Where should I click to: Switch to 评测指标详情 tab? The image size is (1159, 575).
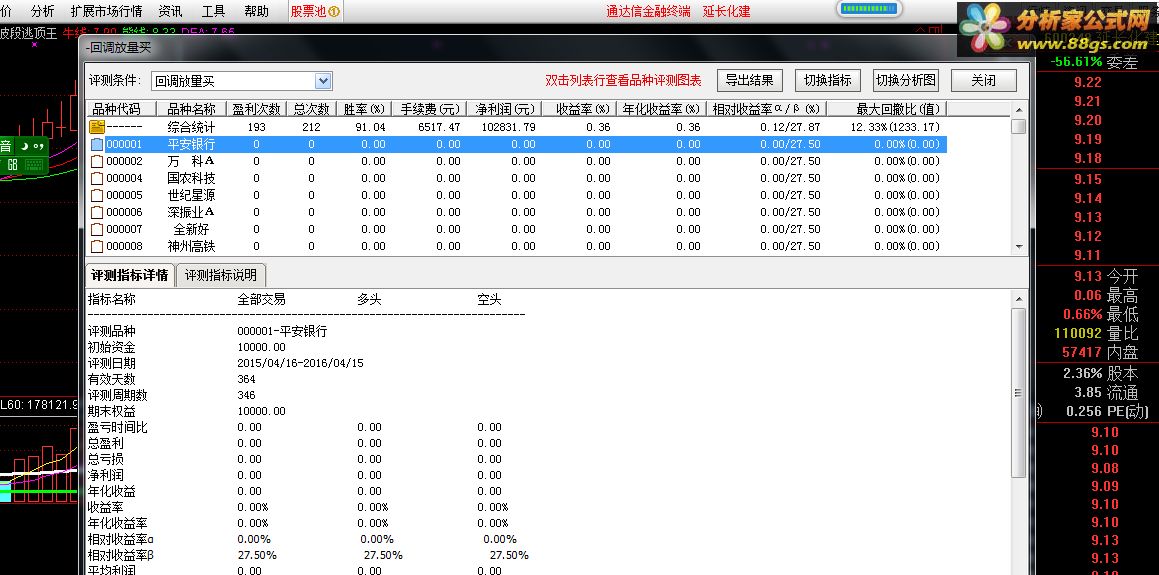click(130, 276)
